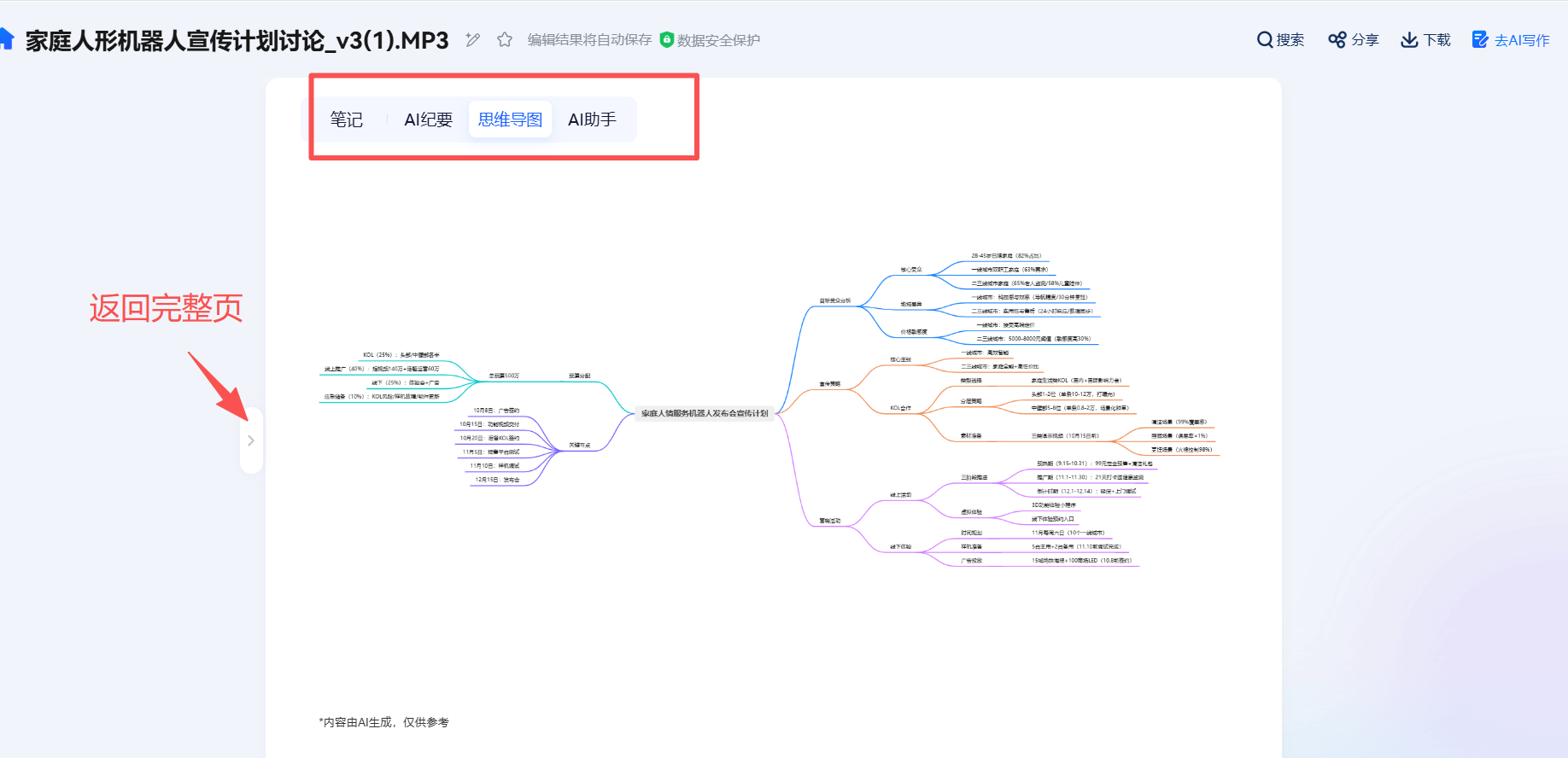Open 去AI写作 writing tool
Image resolution: width=1568 pixels, height=758 pixels.
pyautogui.click(x=1511, y=40)
